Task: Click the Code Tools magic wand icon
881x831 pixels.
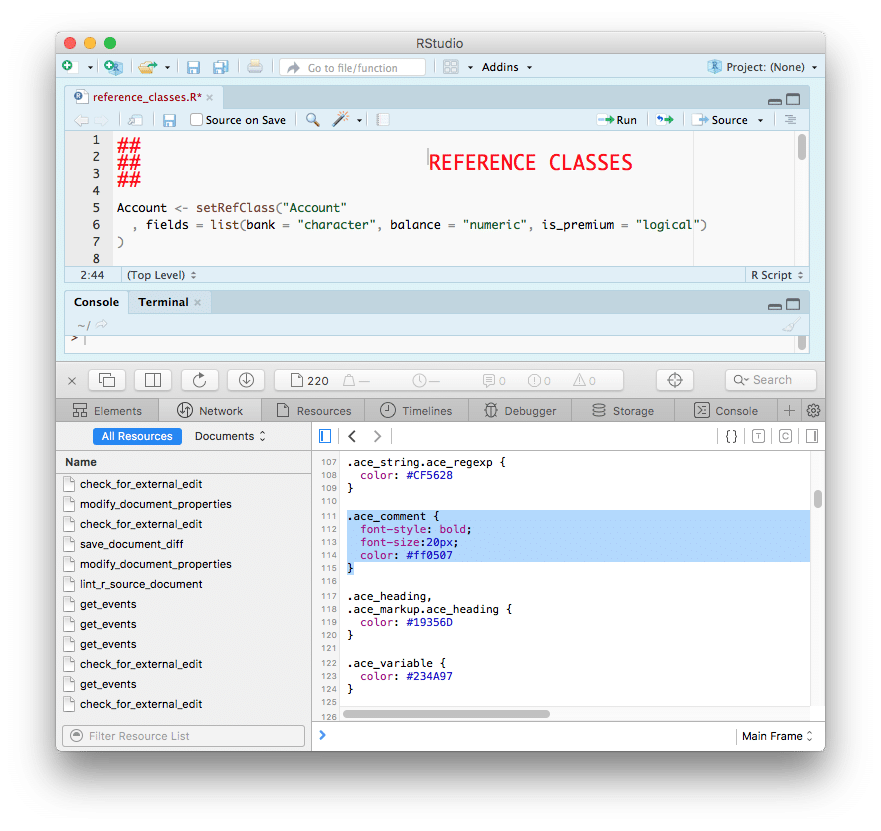Action: click(340, 119)
